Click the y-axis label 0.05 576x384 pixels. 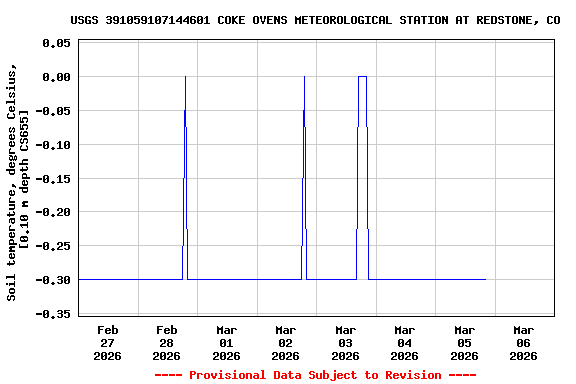[x=56, y=43]
